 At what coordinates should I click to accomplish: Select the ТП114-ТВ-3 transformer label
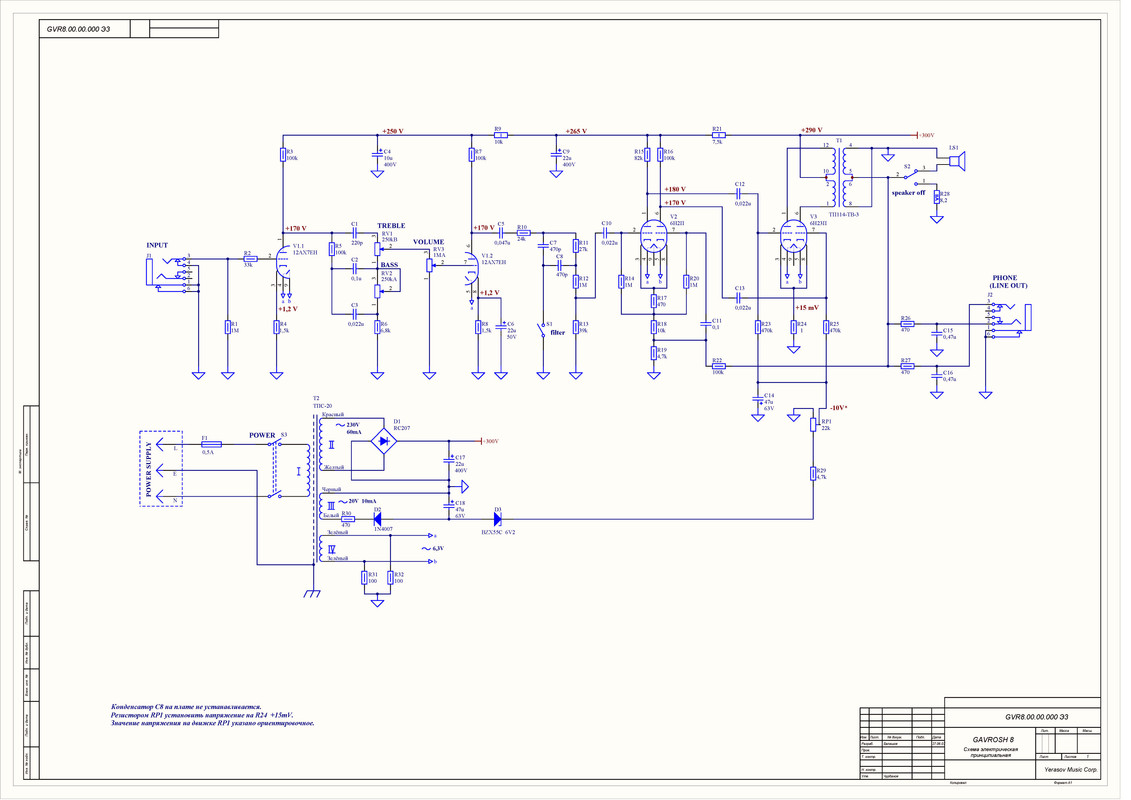pos(844,214)
